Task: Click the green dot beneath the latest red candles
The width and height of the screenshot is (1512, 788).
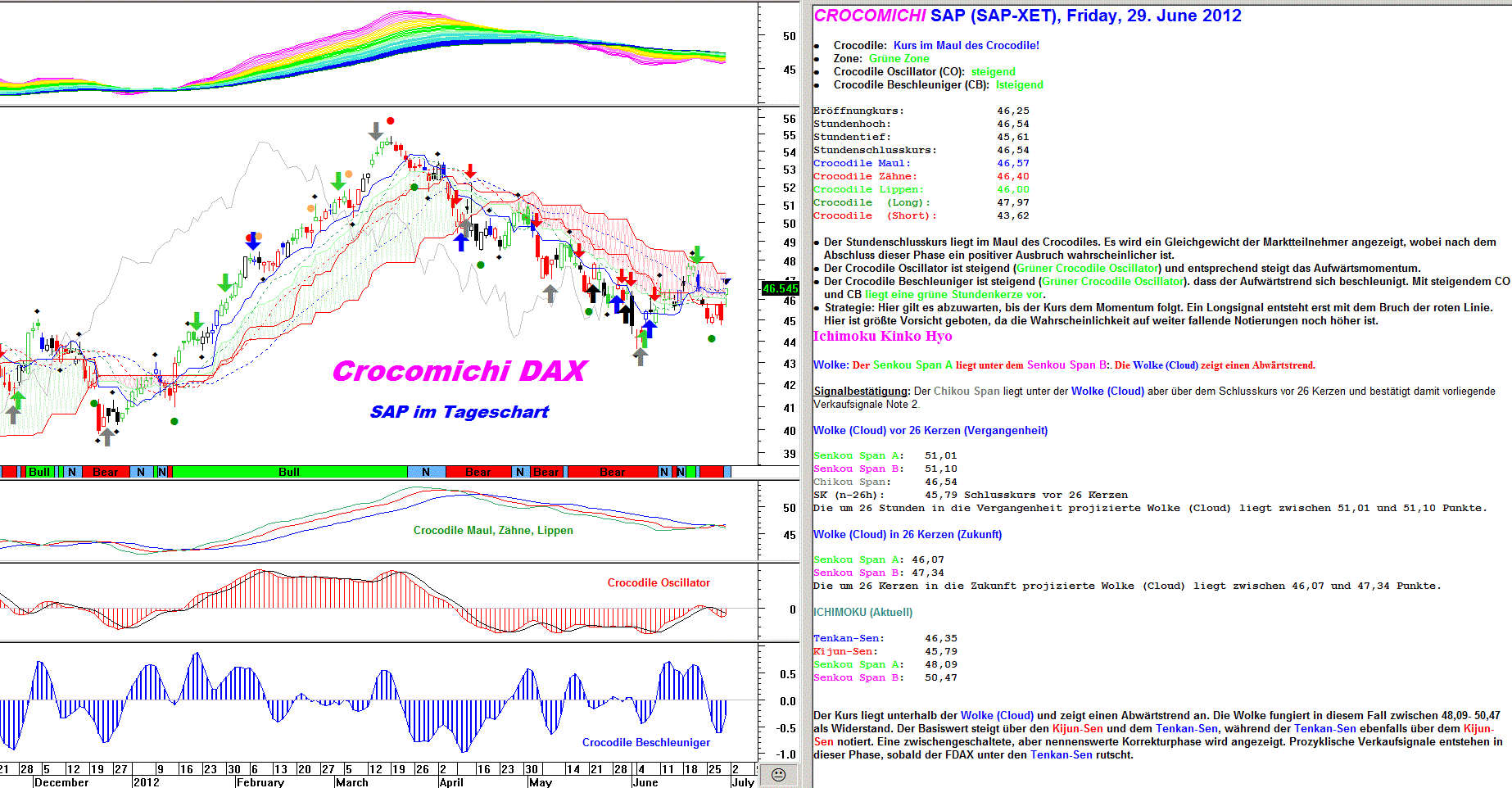Action: click(x=712, y=338)
